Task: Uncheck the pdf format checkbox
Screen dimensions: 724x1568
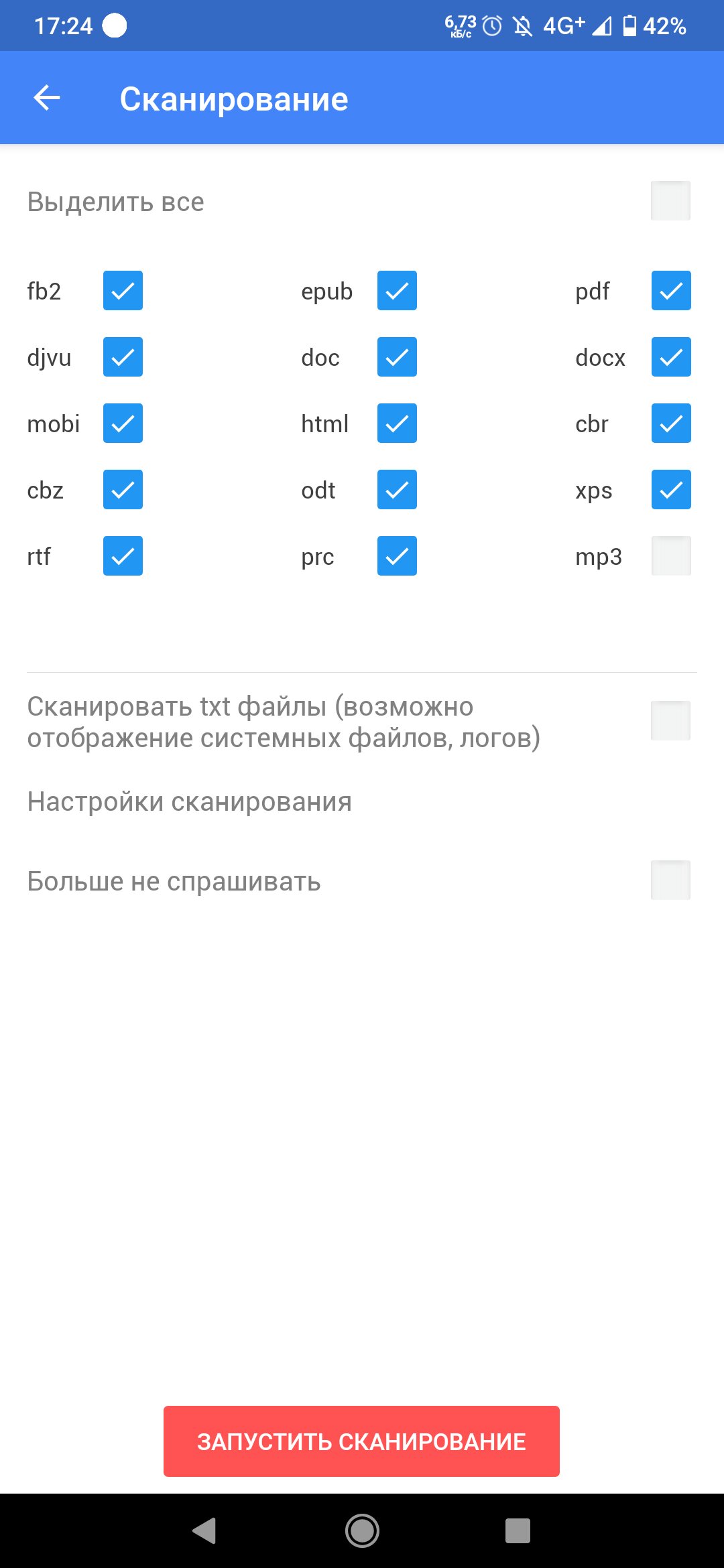Action: 671,291
